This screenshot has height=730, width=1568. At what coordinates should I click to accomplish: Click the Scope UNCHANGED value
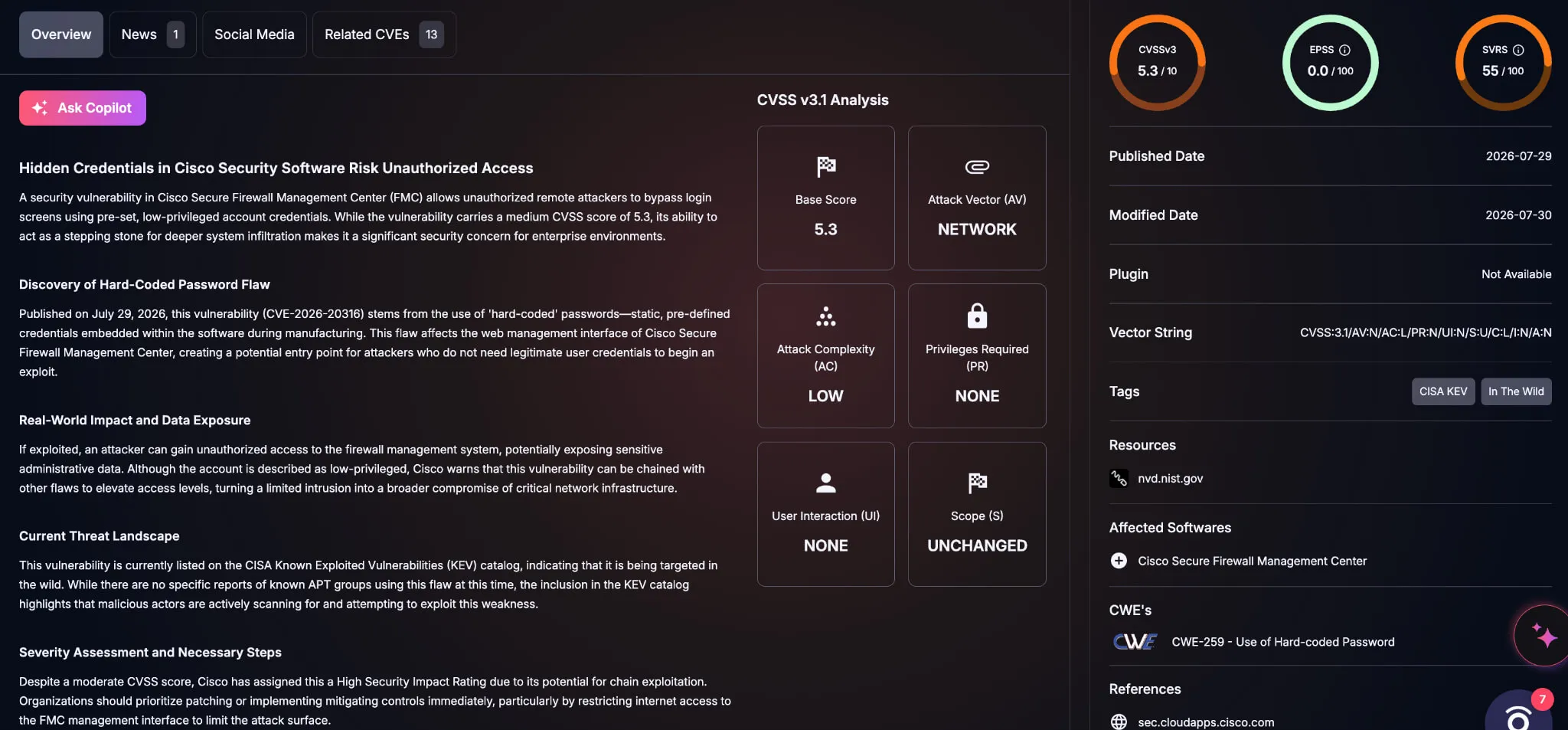pyautogui.click(x=977, y=546)
